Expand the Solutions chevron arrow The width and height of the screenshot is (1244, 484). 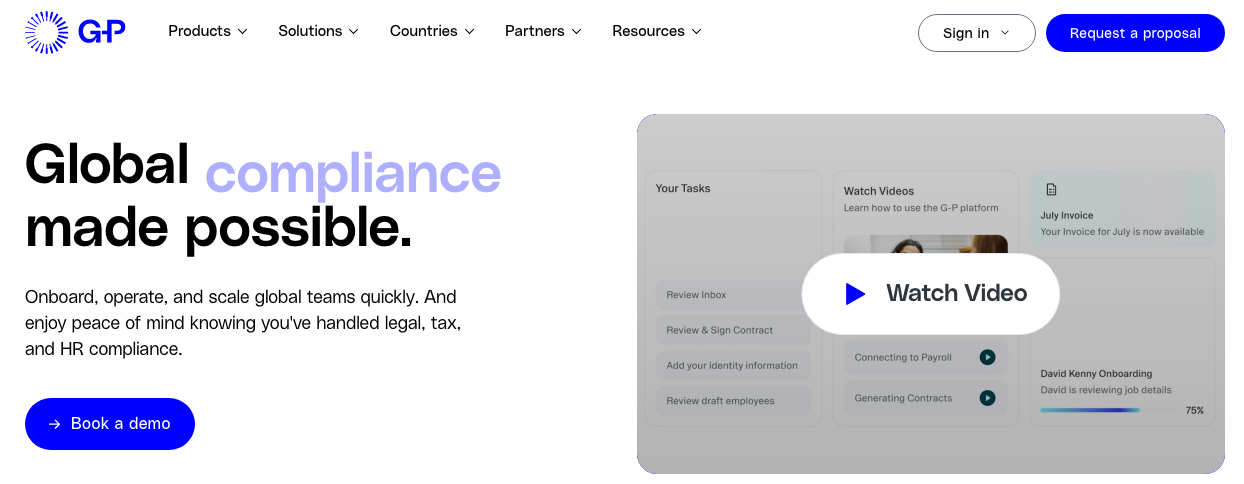tap(353, 32)
